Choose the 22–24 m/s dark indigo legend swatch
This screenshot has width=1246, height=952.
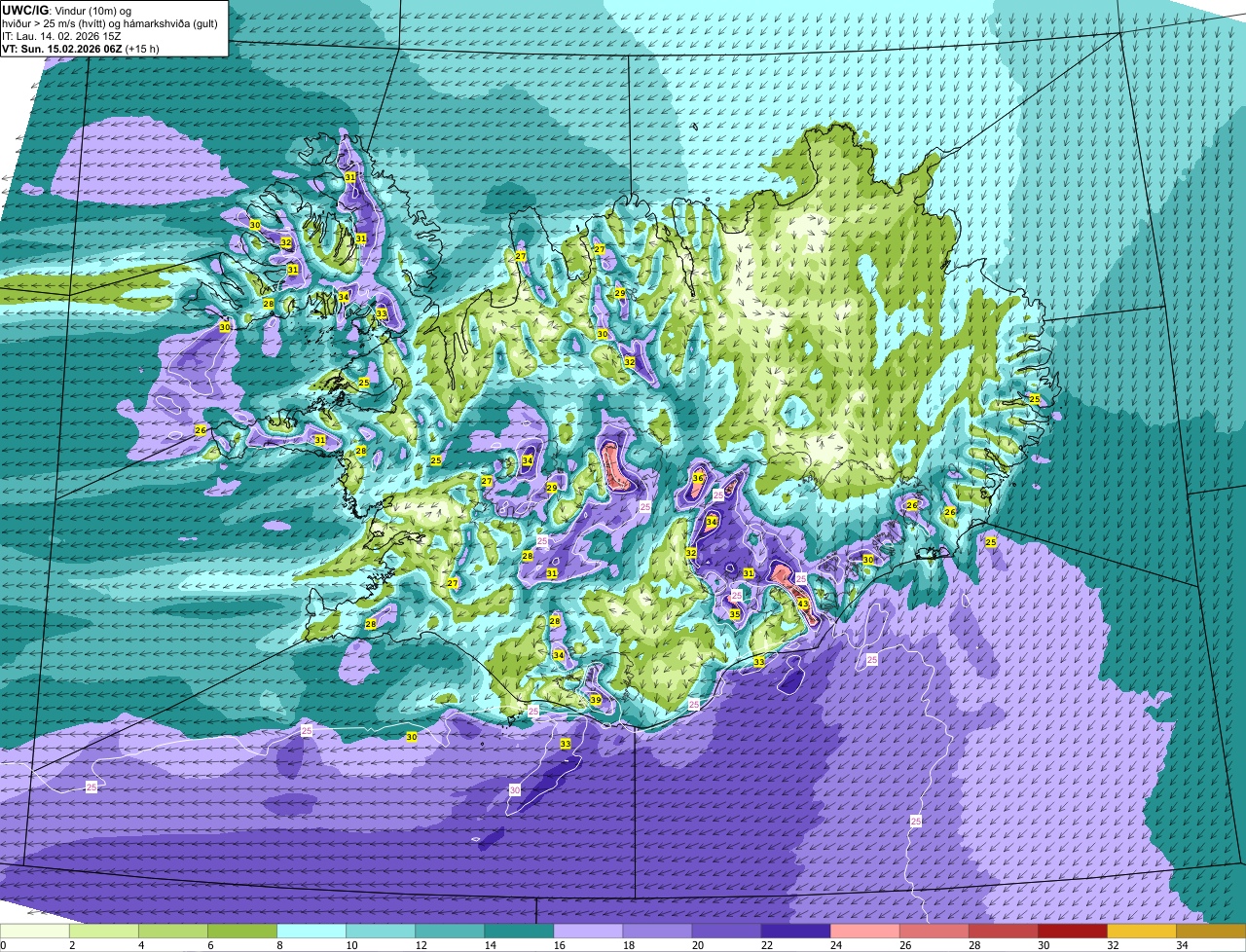tap(795, 932)
